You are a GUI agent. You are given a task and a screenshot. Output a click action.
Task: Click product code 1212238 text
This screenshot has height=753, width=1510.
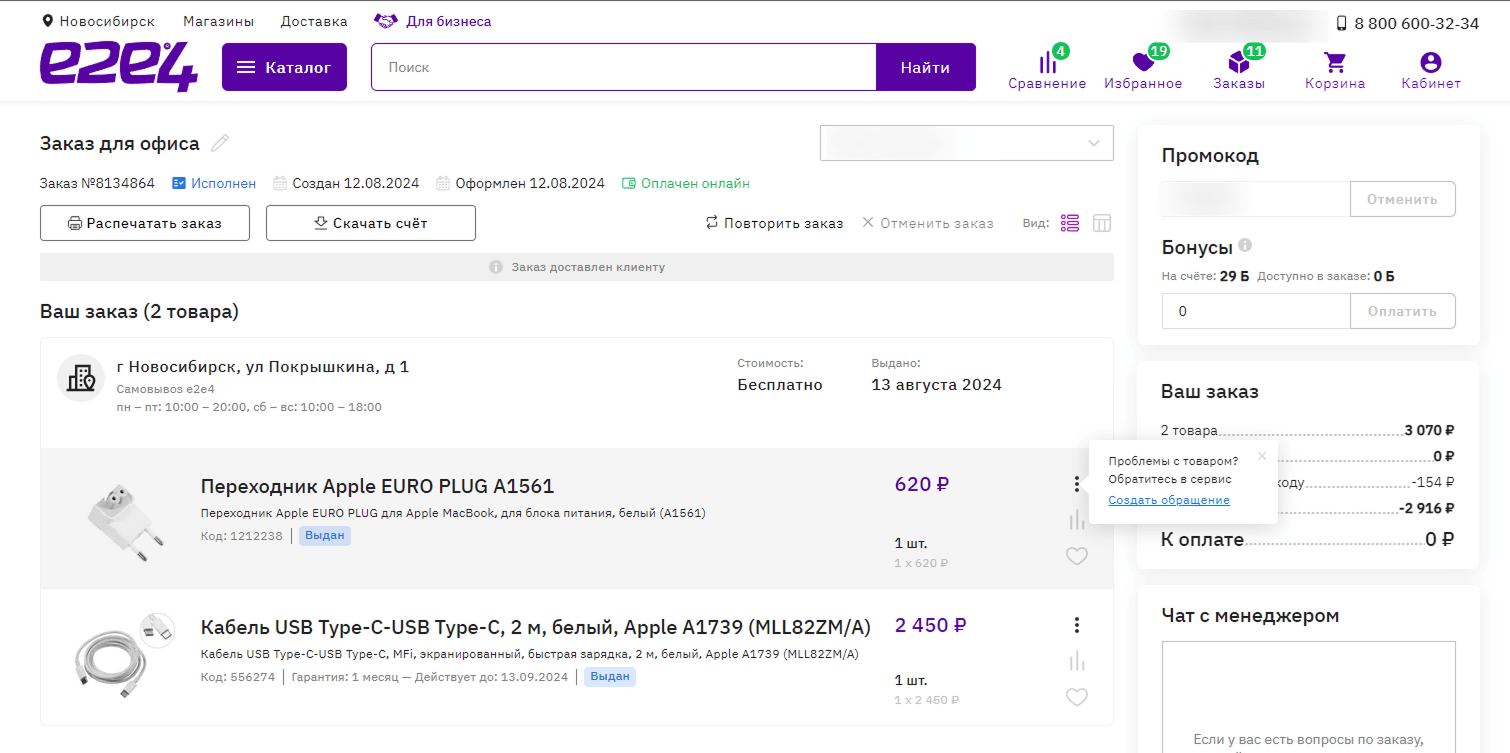point(242,536)
